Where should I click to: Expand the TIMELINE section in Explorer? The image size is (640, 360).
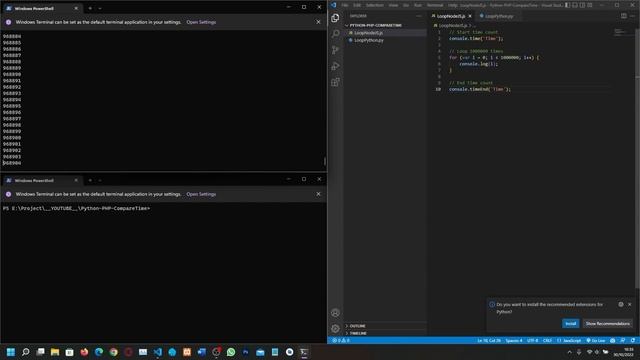pyautogui.click(x=385, y=333)
